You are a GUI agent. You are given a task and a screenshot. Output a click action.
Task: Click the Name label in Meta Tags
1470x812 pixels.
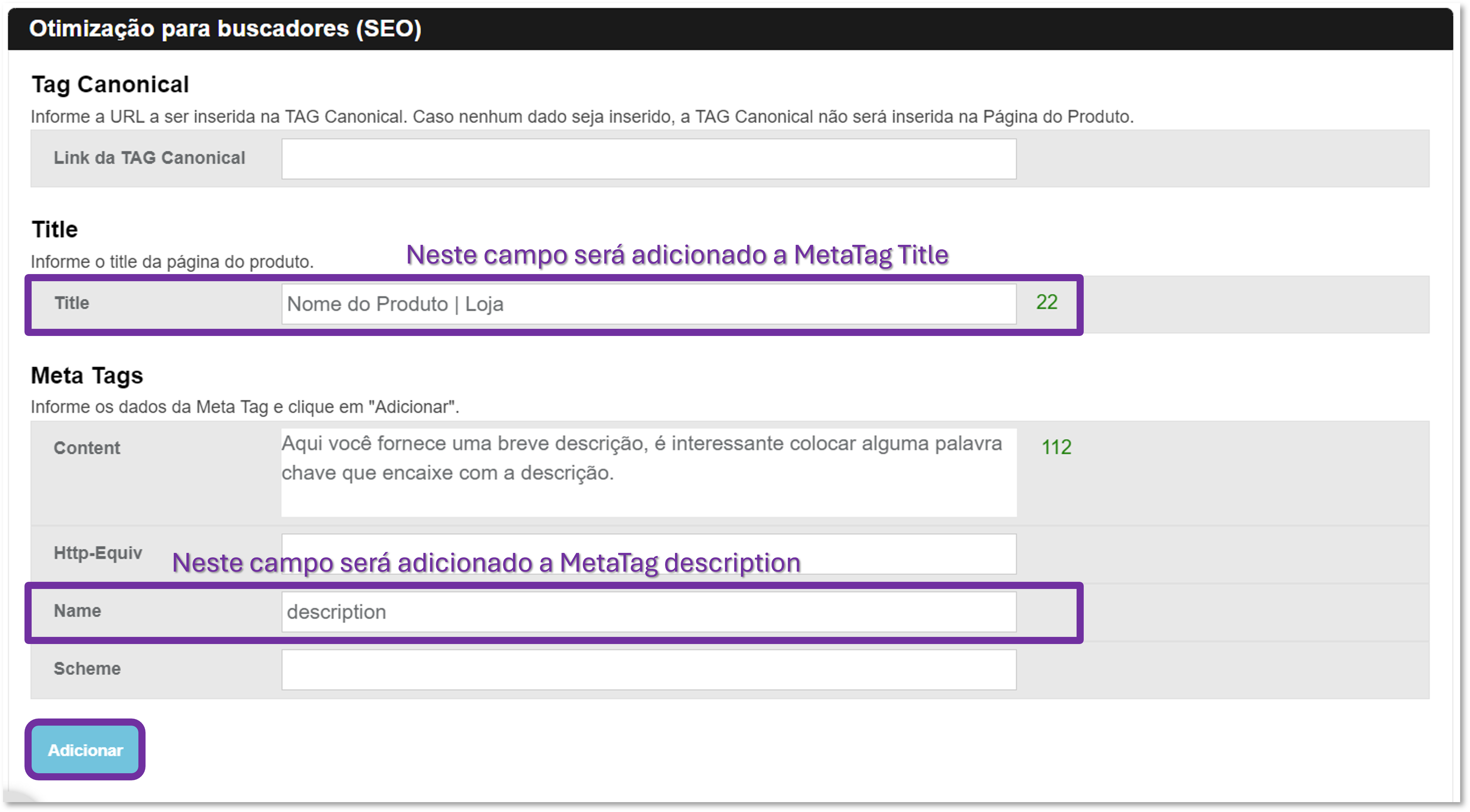pos(77,611)
